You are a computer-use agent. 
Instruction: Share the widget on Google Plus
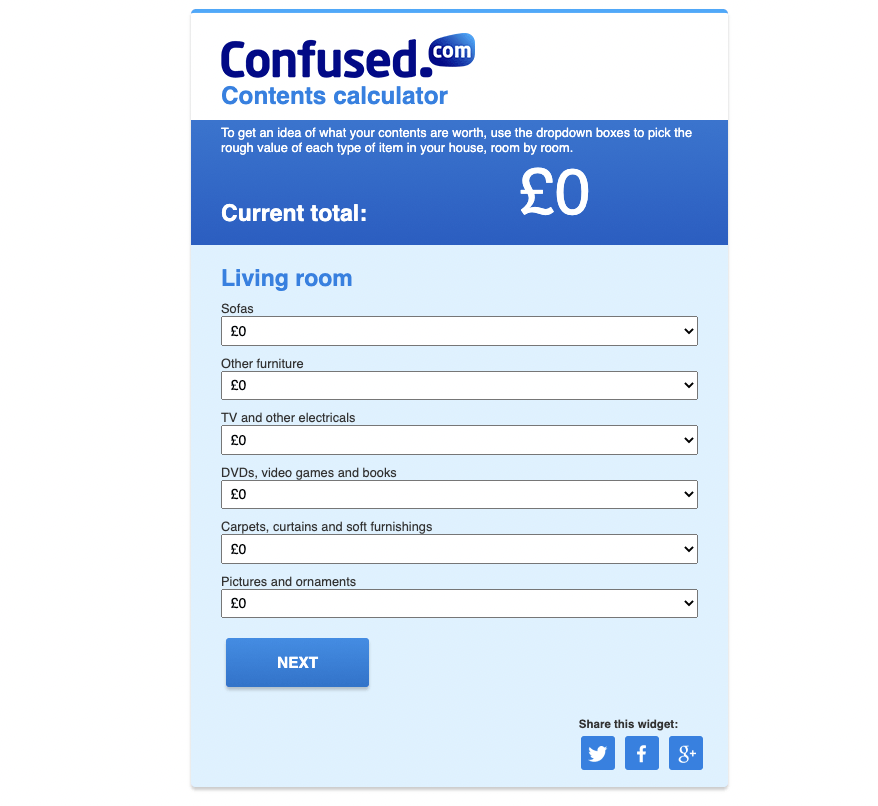[686, 754]
